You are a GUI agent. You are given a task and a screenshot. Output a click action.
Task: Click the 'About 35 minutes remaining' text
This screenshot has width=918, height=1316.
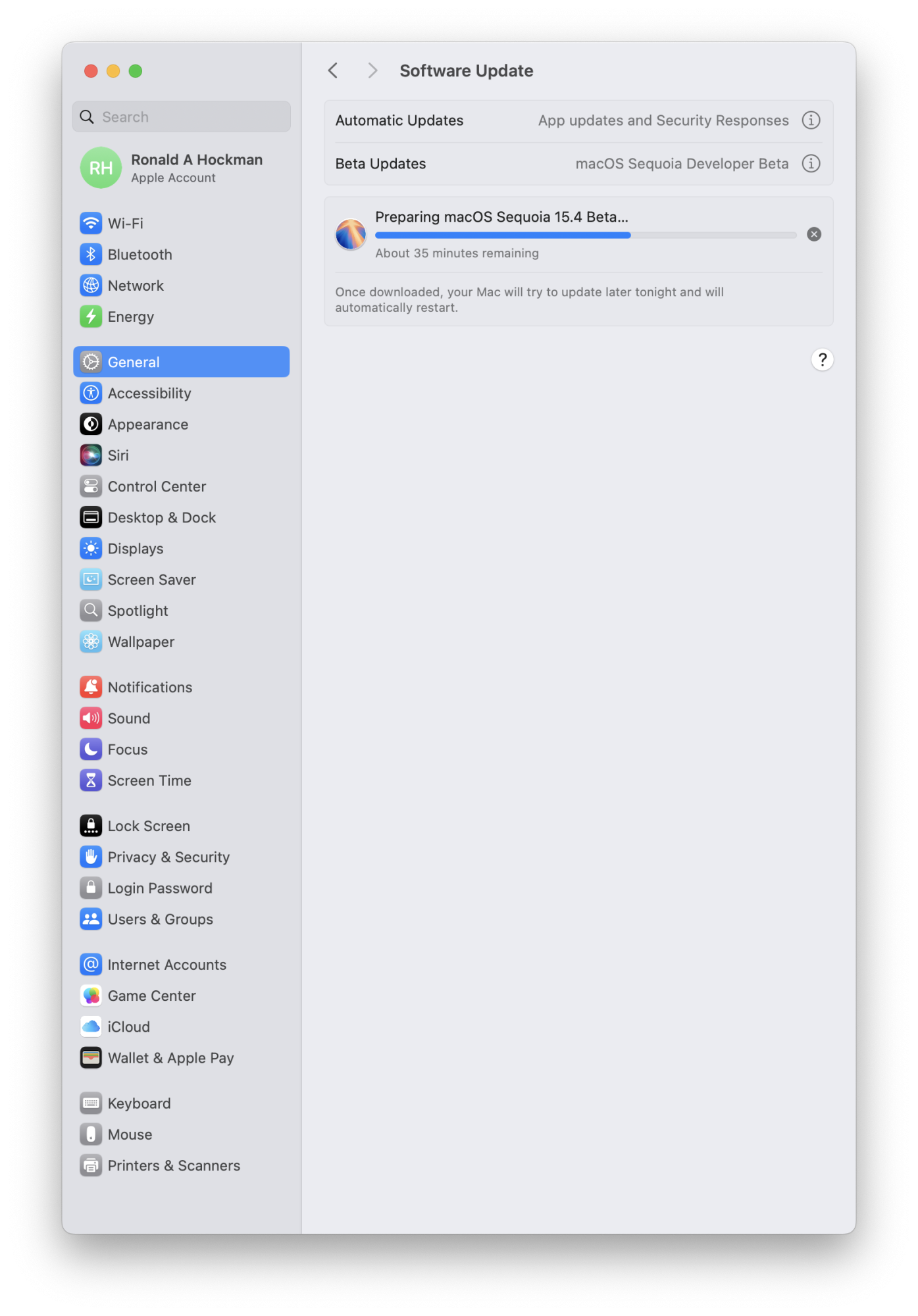tap(457, 253)
